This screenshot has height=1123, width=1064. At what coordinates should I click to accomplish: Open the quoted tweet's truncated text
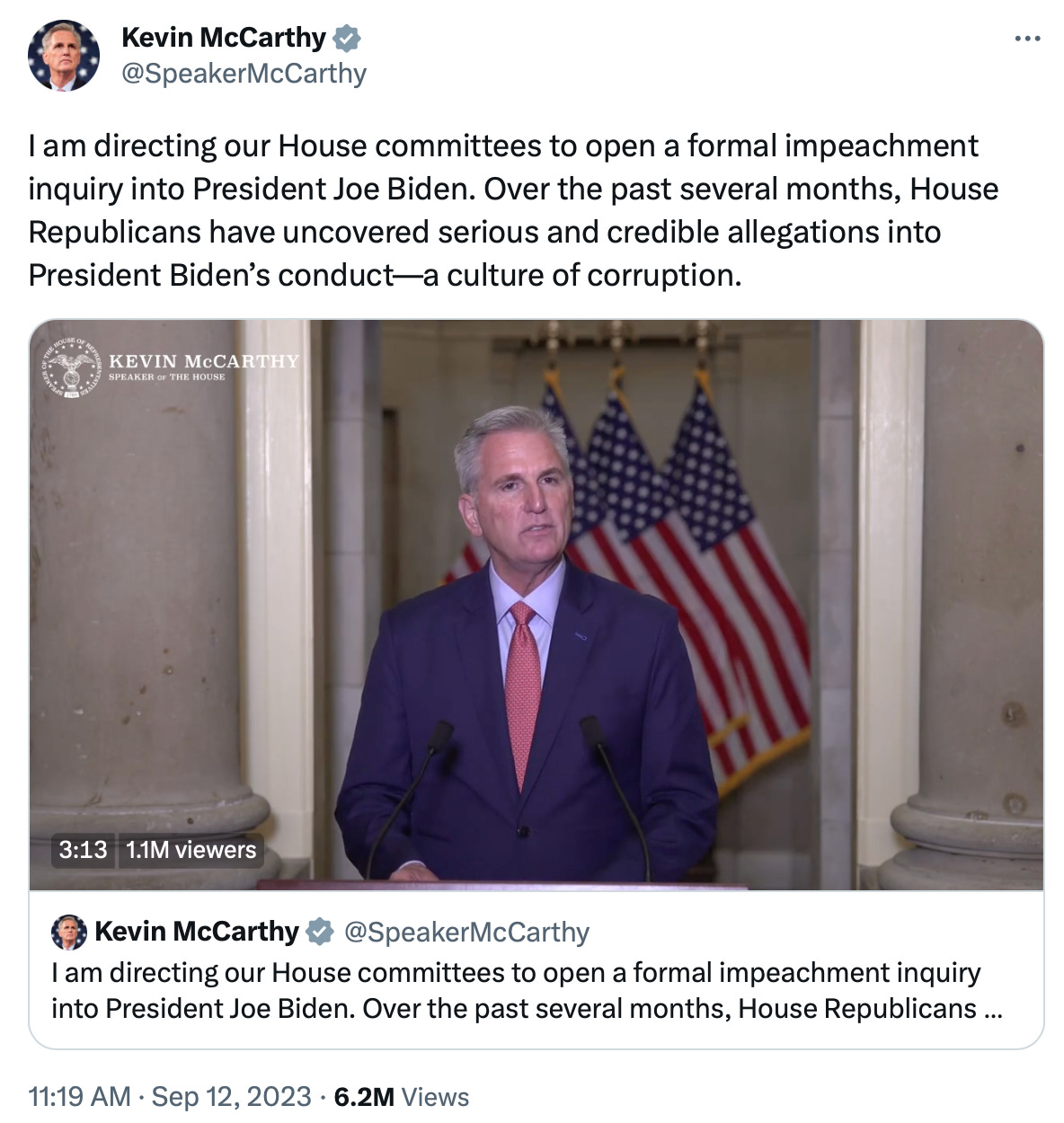(x=527, y=990)
